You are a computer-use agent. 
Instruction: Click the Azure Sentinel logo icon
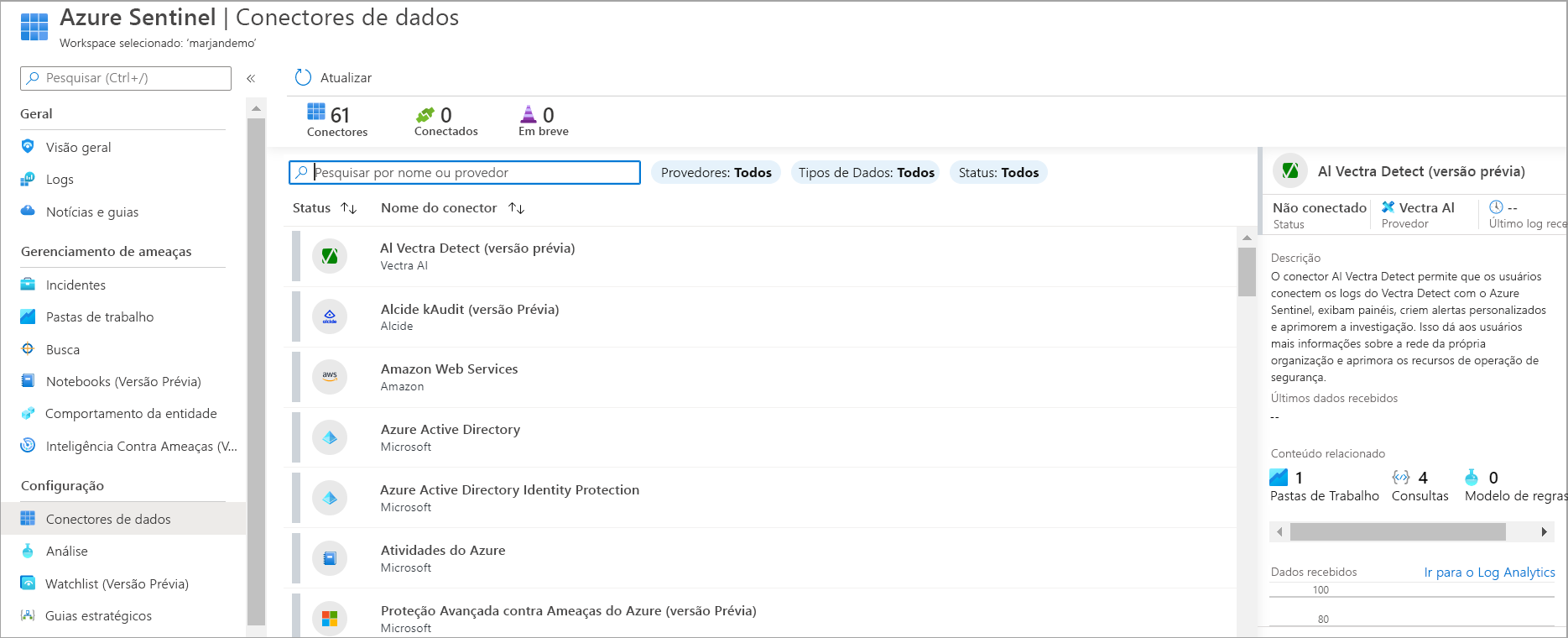(x=34, y=27)
